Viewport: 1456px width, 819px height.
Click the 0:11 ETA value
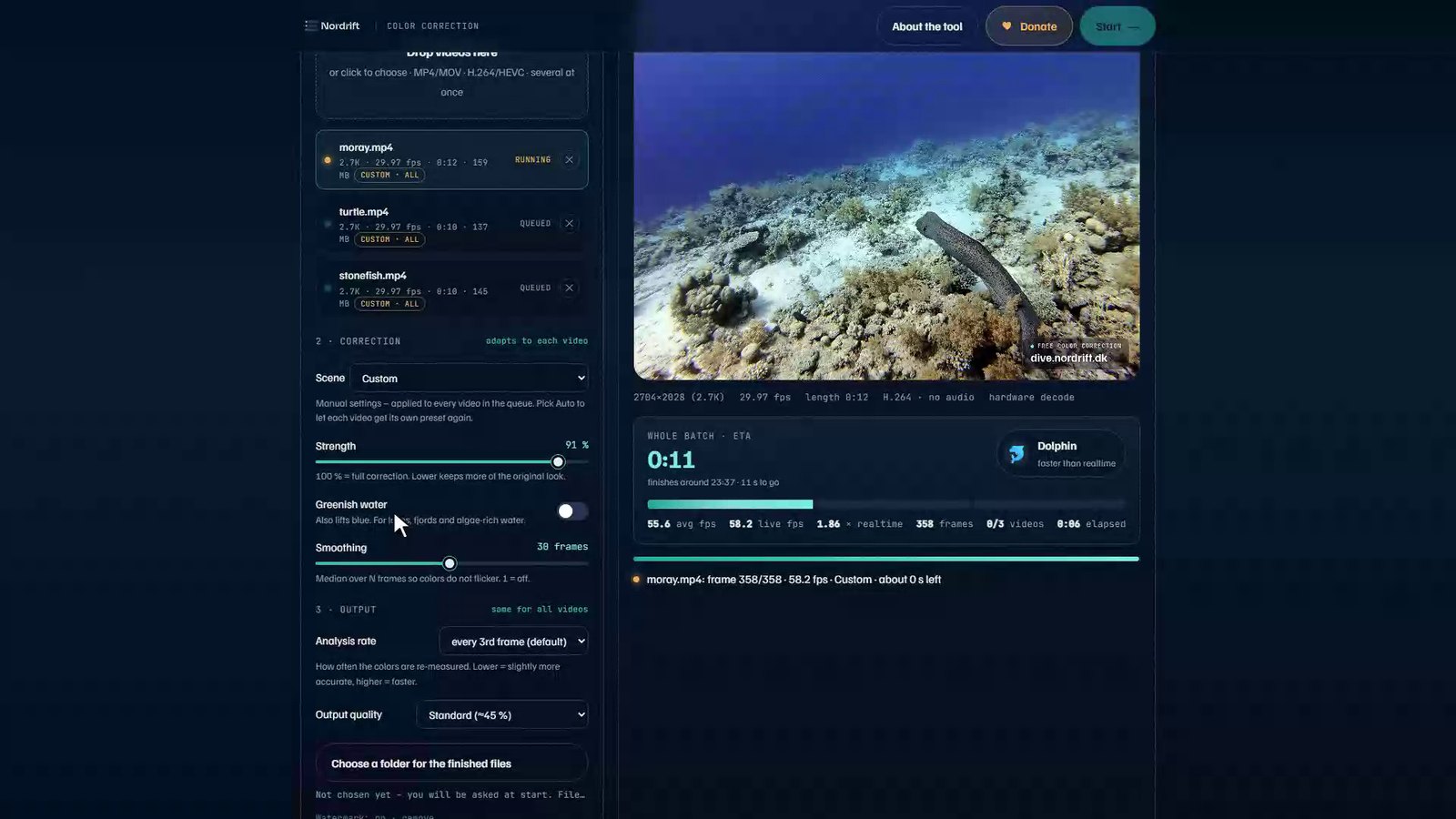coord(671,460)
